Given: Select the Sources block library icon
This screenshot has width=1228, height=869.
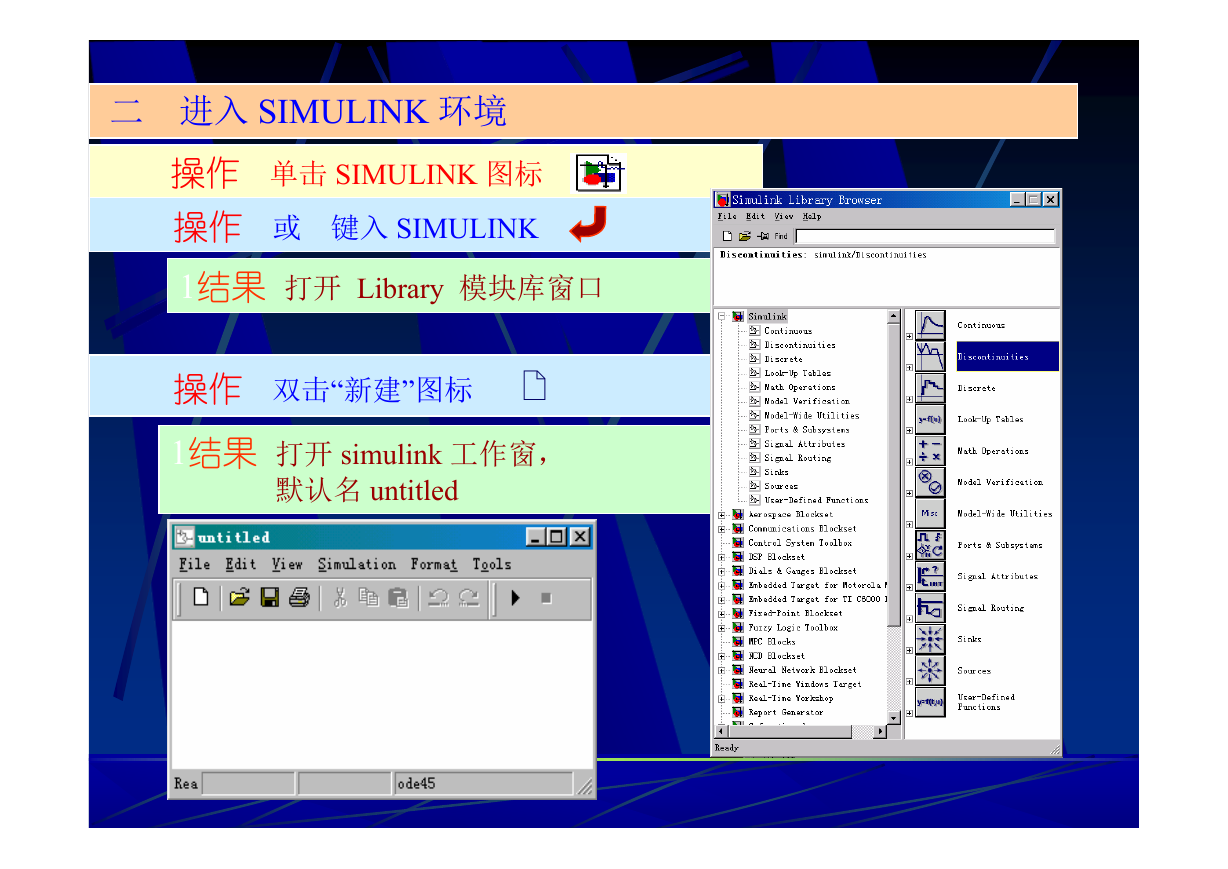Looking at the screenshot, I should pyautogui.click(x=930, y=671).
